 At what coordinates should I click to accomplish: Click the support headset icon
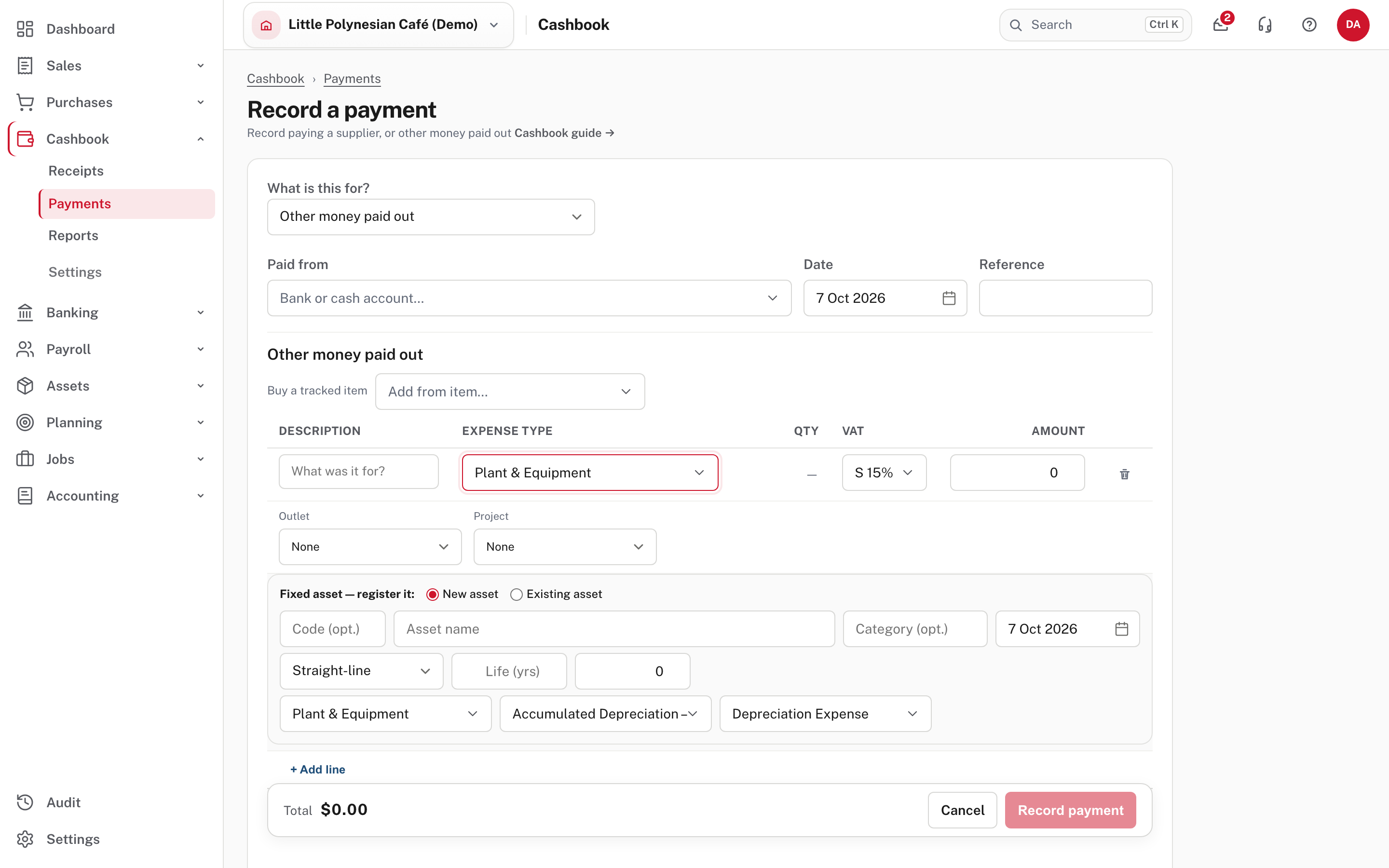click(1265, 25)
